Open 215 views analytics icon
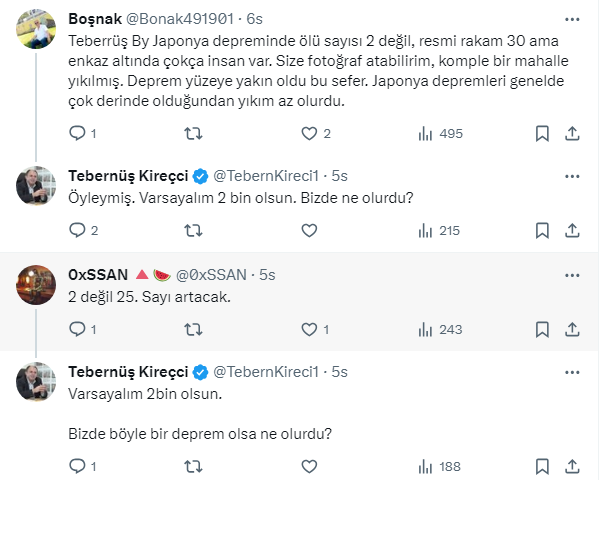 coord(425,230)
